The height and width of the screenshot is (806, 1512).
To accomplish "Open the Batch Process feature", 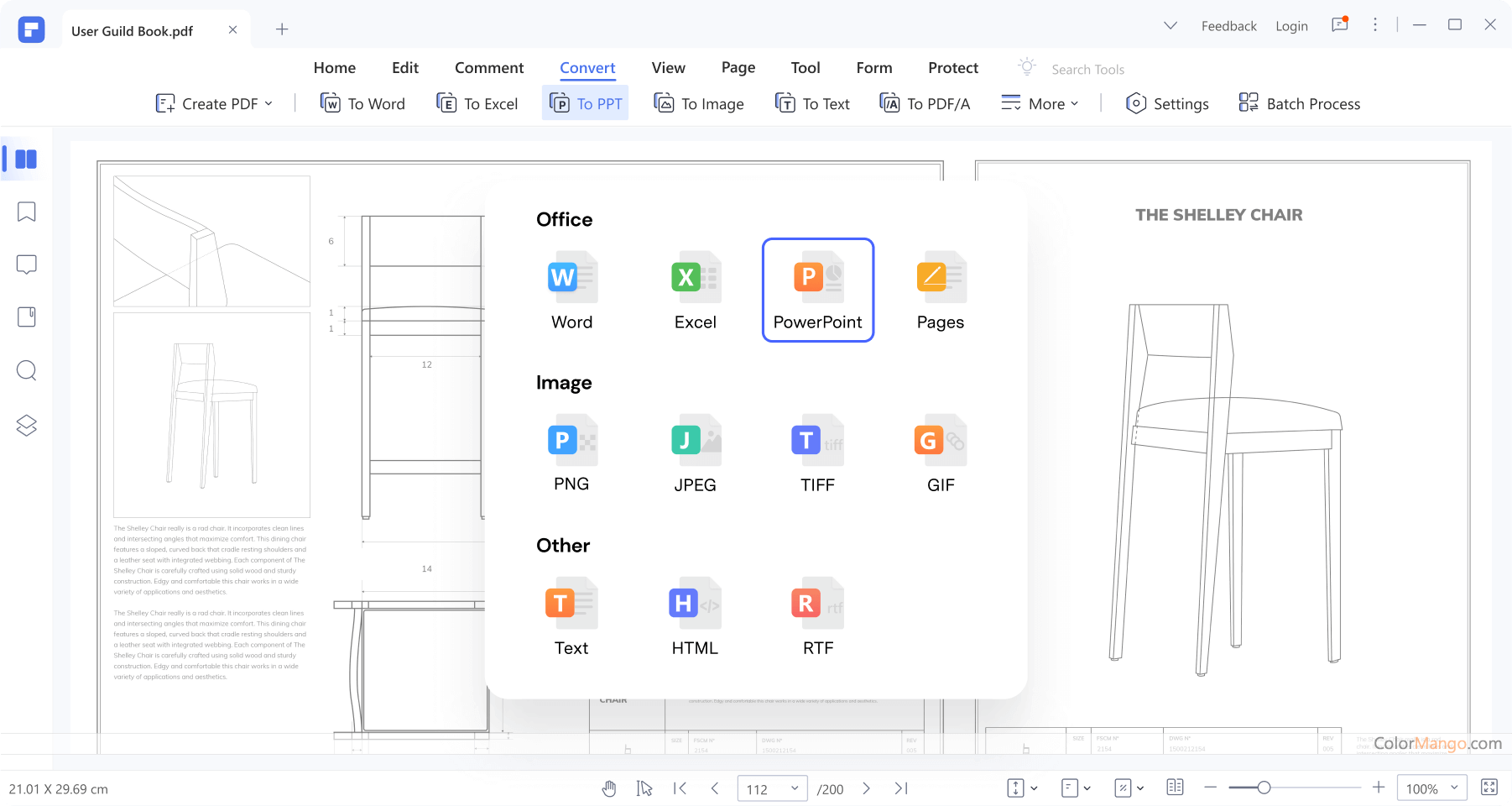I will 1299,103.
